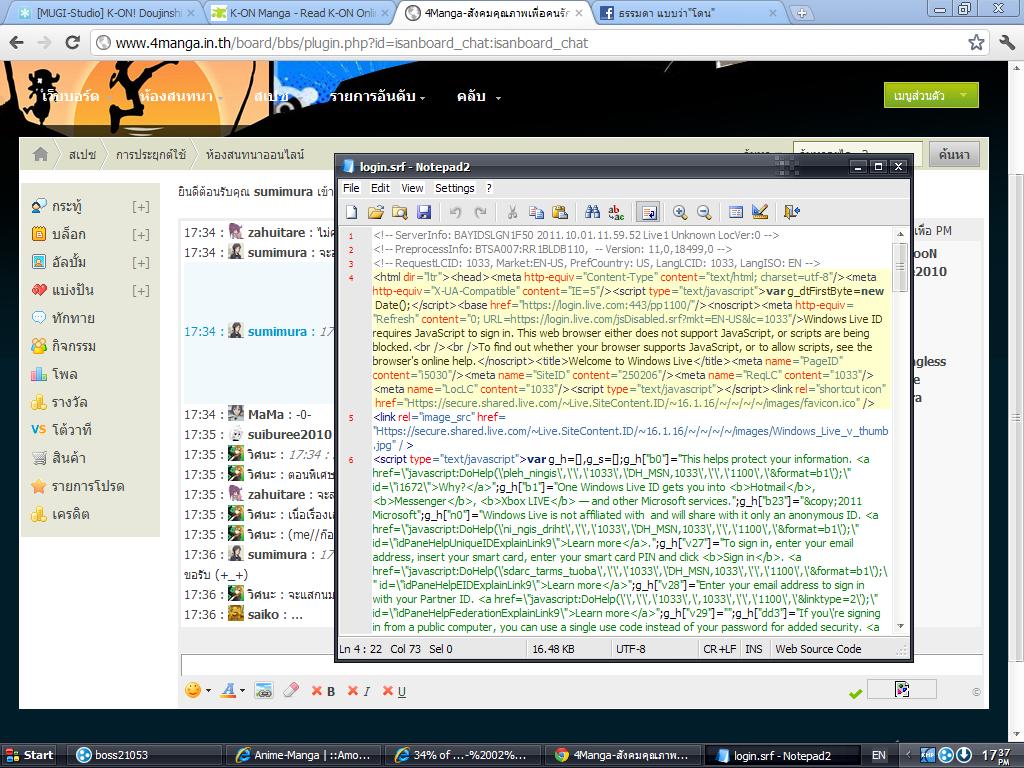Browse files with Notepad2 folder-magnifier icon

click(400, 212)
